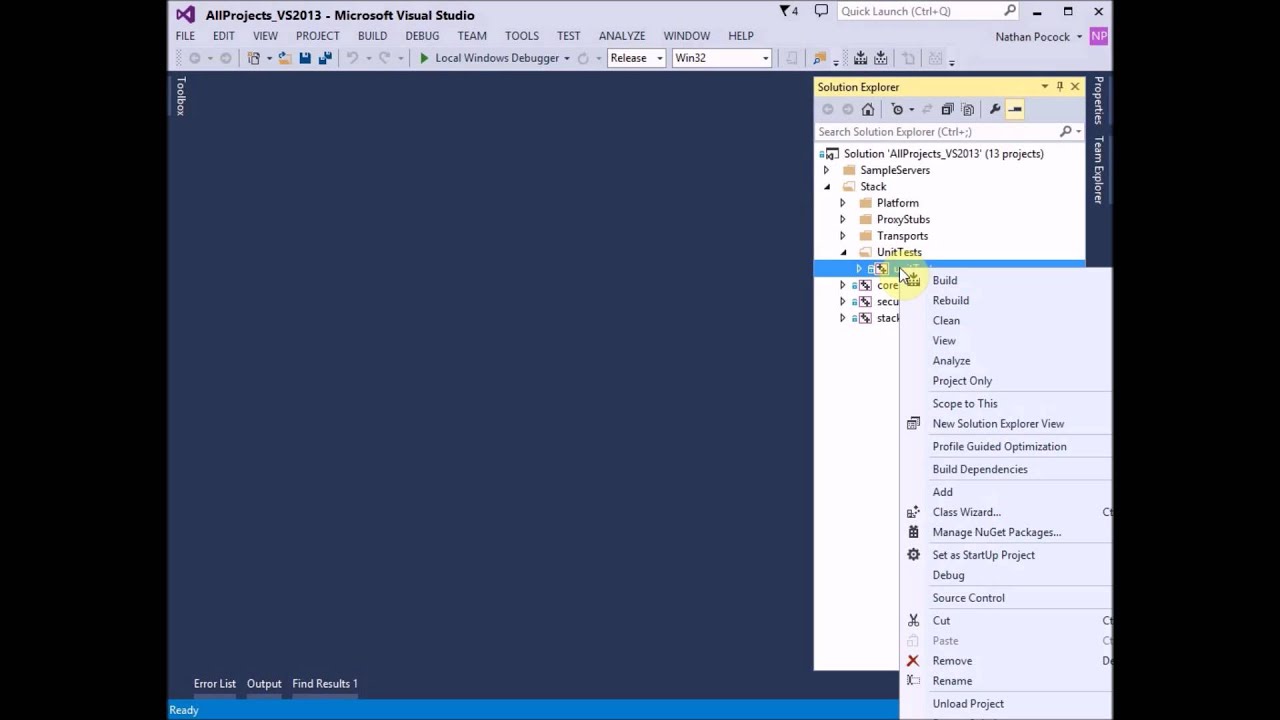This screenshot has height=720, width=1280.
Task: Open the Find Results 1 tab
Action: coord(325,684)
